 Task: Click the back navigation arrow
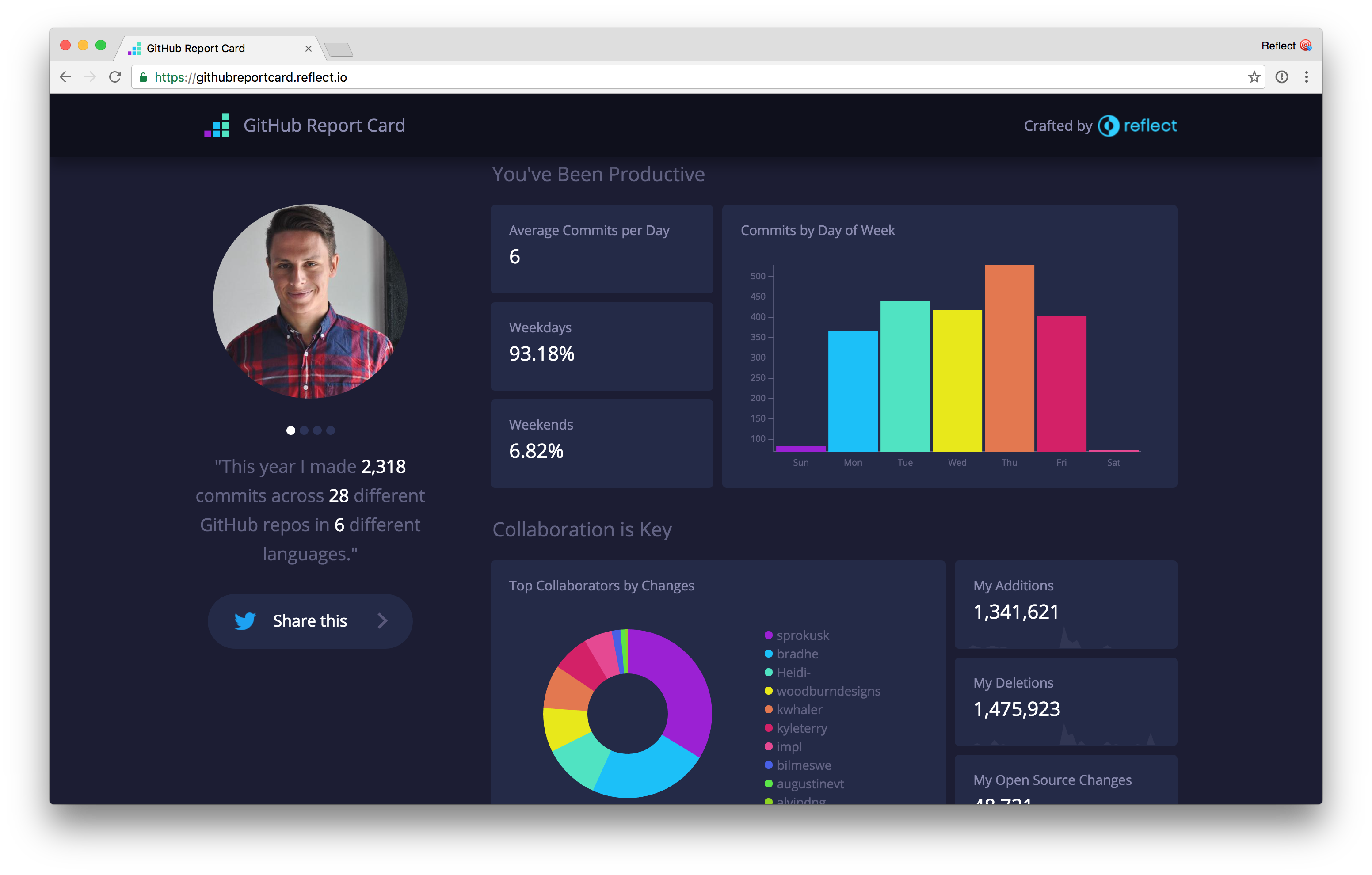(x=65, y=77)
